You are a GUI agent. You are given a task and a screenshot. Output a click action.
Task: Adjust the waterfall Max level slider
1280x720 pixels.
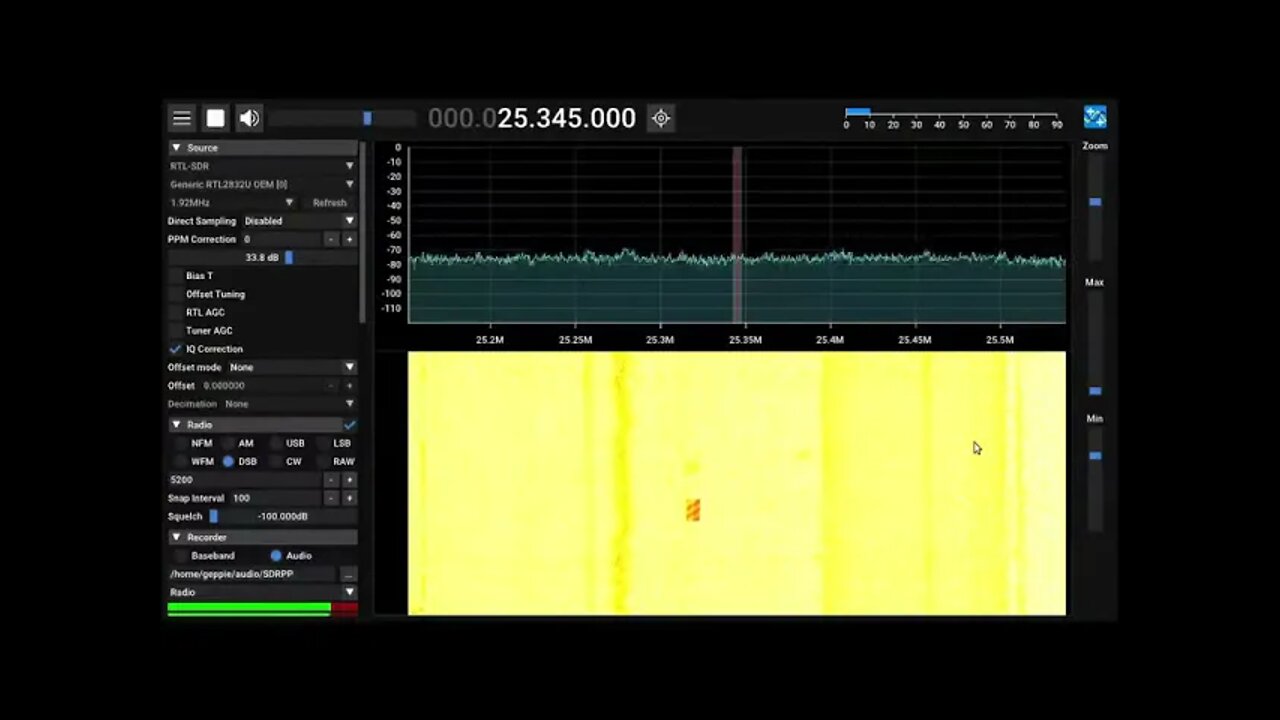point(1095,344)
